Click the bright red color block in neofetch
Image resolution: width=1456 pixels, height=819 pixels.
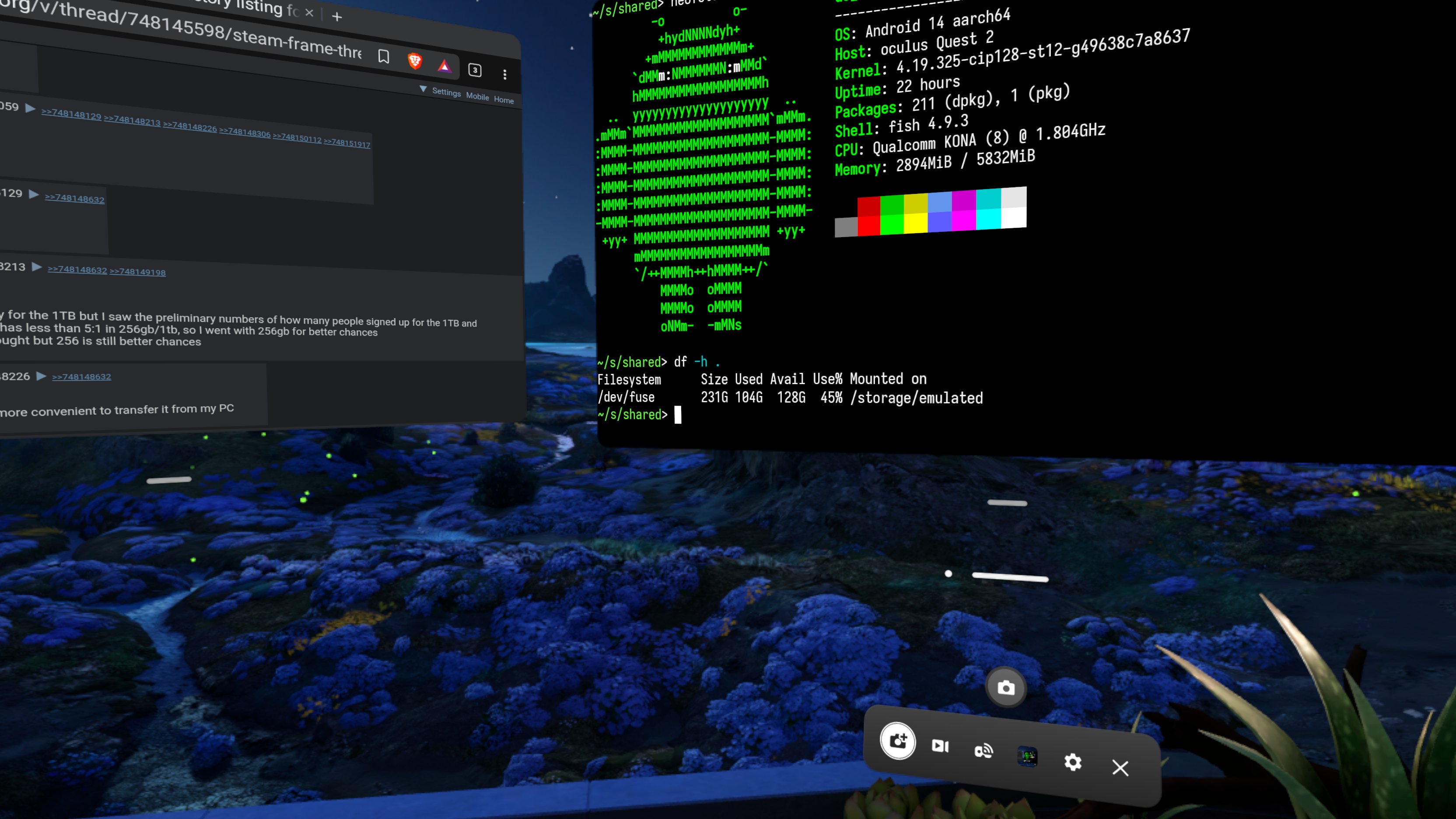pyautogui.click(x=869, y=225)
